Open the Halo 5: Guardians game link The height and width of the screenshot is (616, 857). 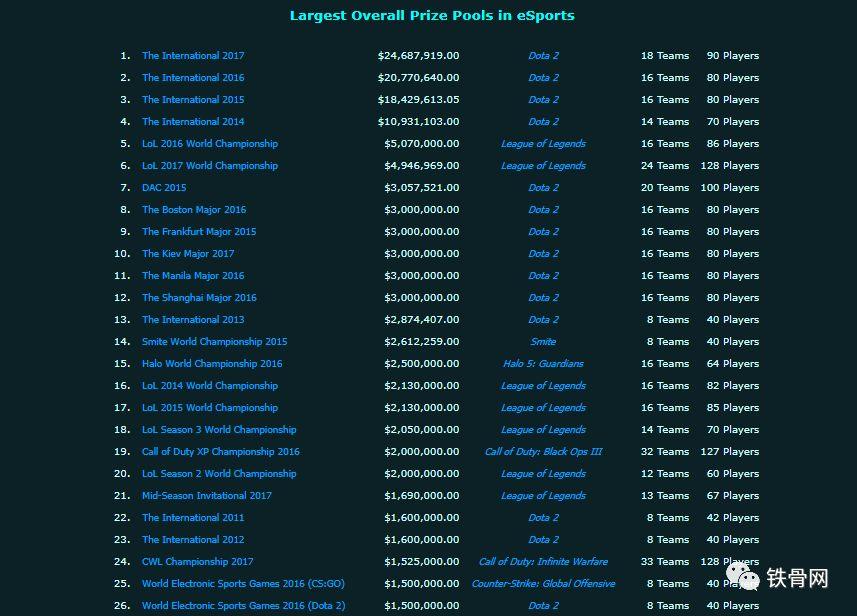pyautogui.click(x=543, y=363)
